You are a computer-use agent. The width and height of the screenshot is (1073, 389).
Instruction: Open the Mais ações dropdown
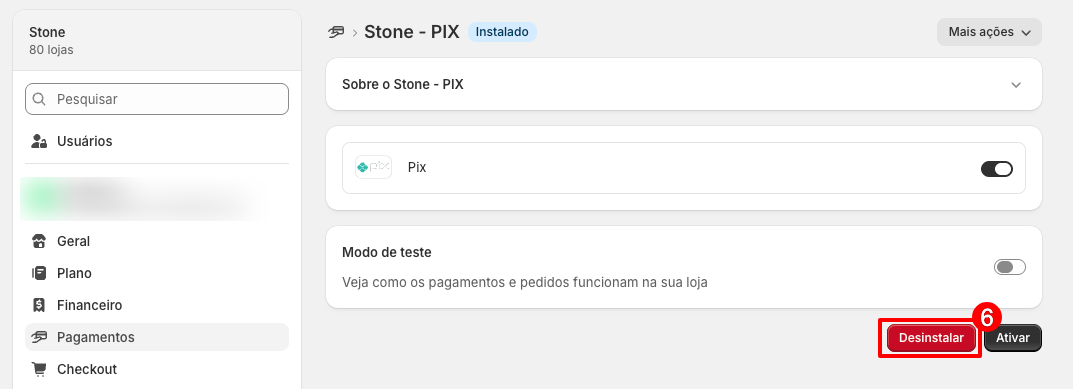click(989, 32)
